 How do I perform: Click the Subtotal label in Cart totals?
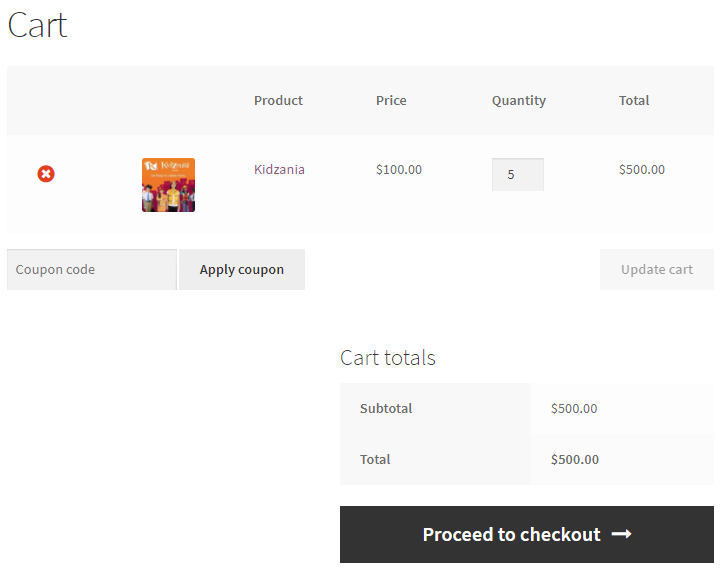pos(386,408)
